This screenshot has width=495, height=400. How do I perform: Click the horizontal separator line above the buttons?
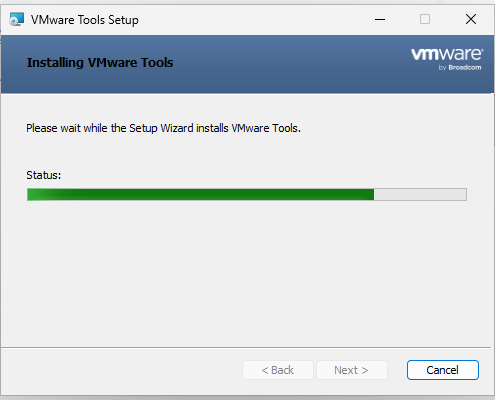click(x=246, y=347)
